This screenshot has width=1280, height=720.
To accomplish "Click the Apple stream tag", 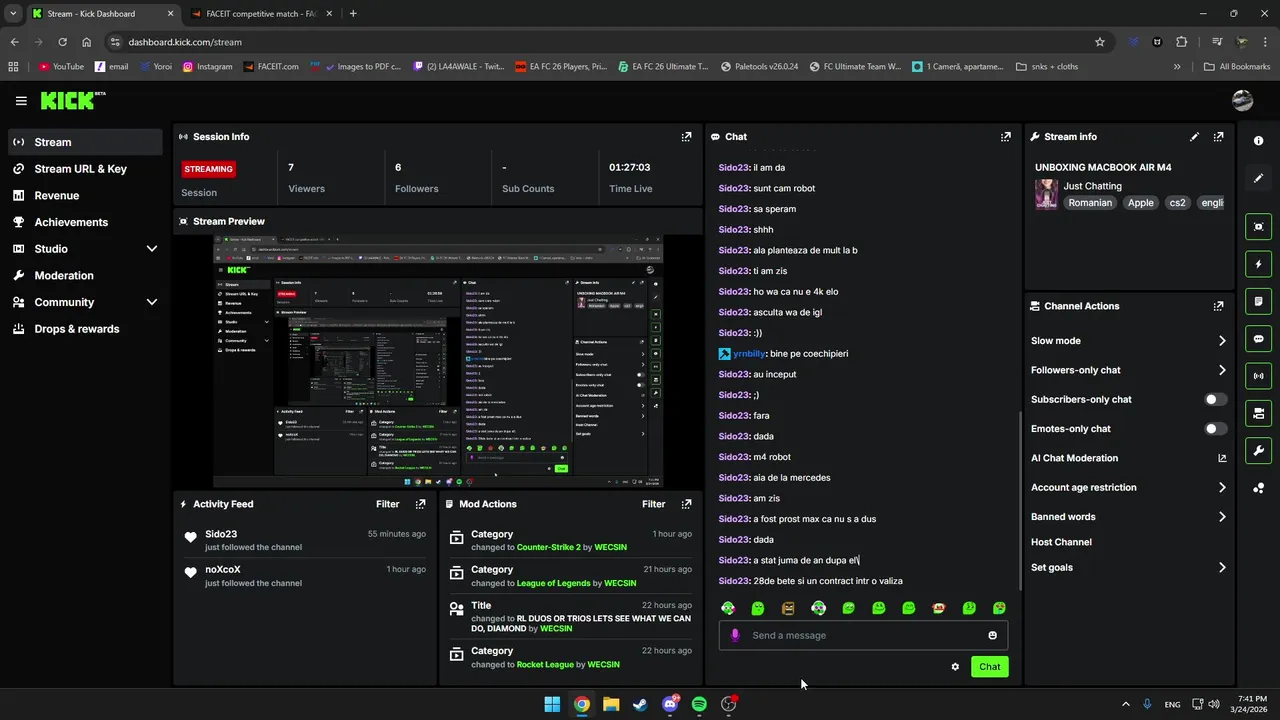I will point(1141,203).
